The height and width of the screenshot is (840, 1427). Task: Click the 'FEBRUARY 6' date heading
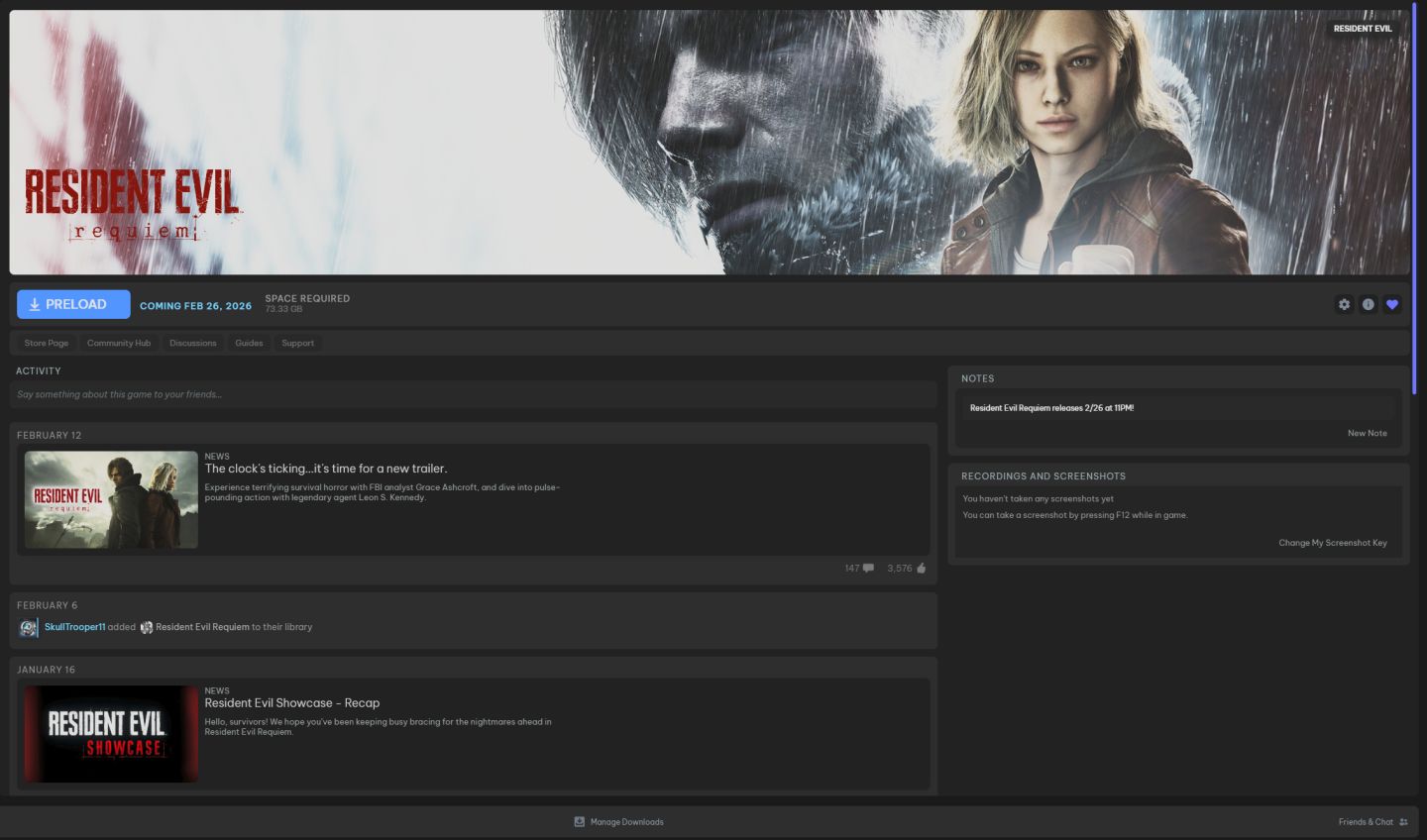(x=47, y=606)
